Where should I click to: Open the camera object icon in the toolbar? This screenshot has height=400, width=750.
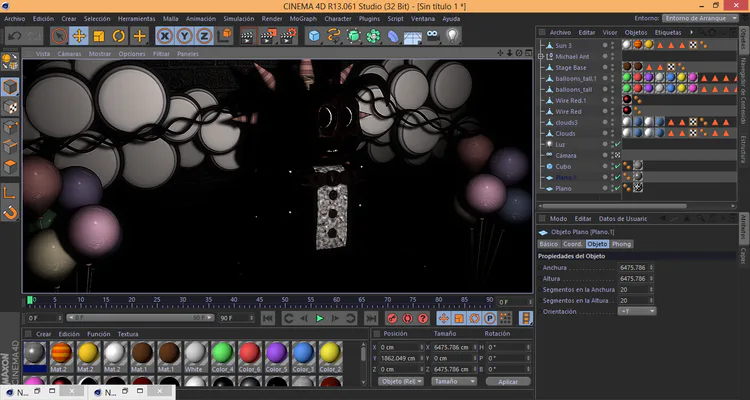pos(432,36)
